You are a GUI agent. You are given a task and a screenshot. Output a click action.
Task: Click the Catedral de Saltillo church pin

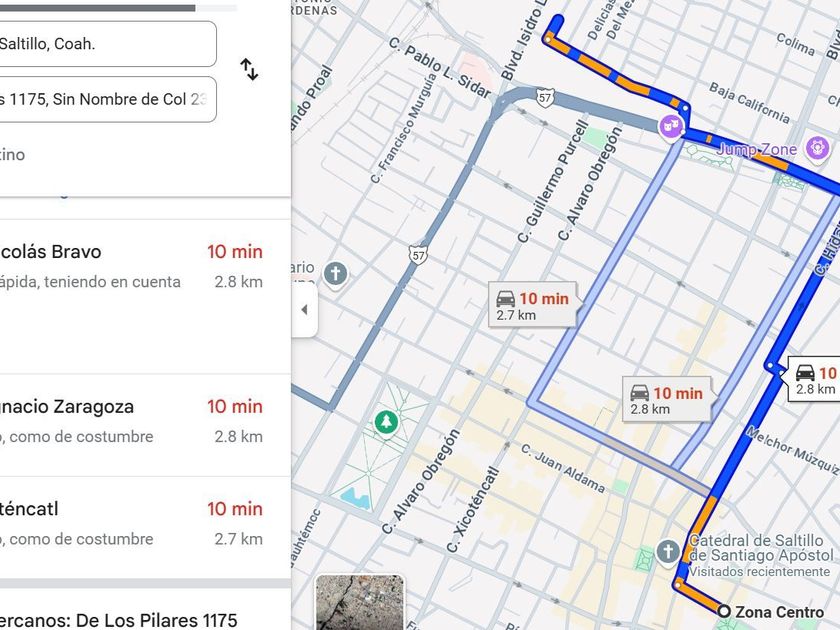(x=668, y=552)
